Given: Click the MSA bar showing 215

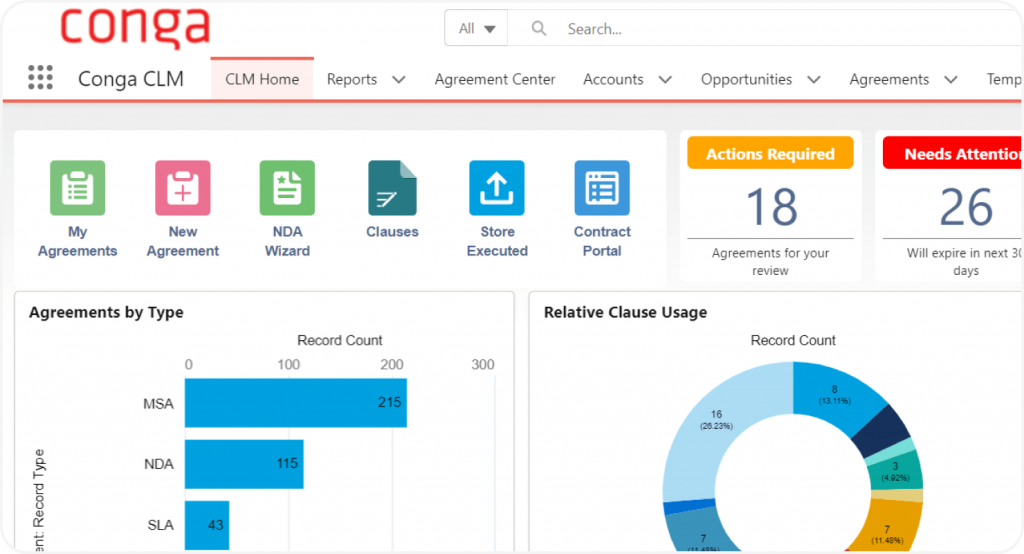Looking at the screenshot, I should pos(296,403).
